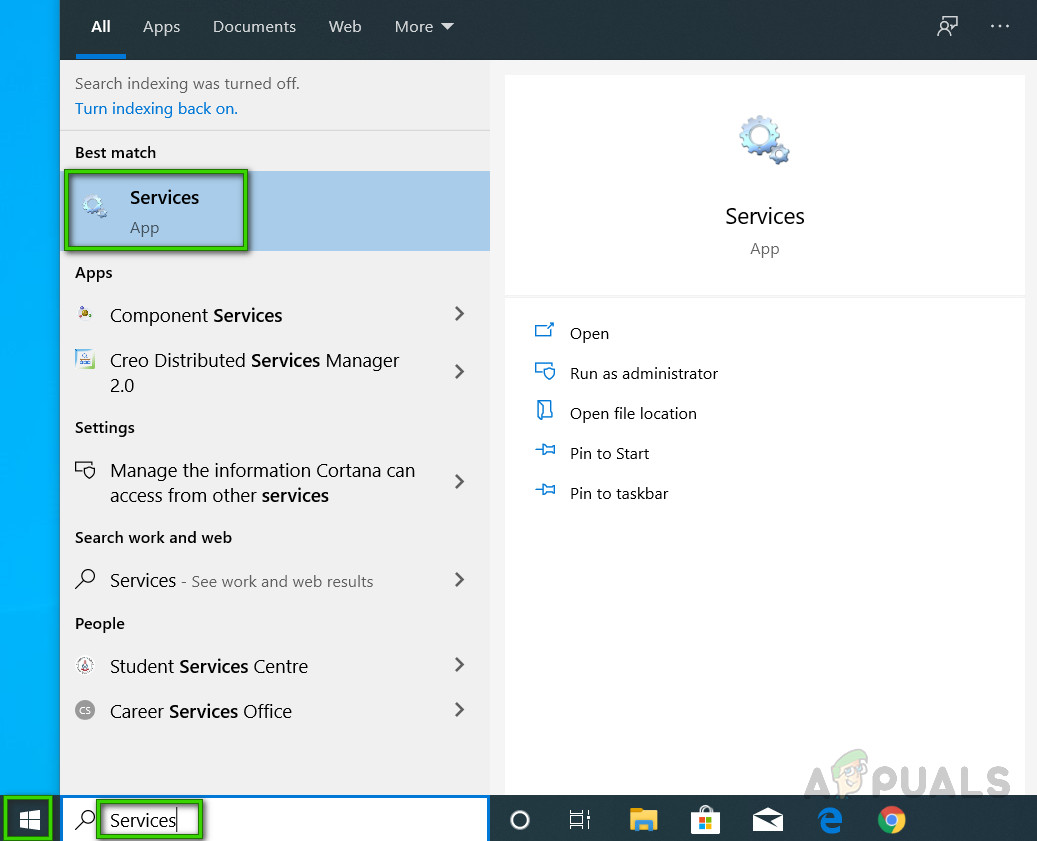Viewport: 1037px width, 841px height.
Task: Switch to the Documents search tab
Action: 254,26
